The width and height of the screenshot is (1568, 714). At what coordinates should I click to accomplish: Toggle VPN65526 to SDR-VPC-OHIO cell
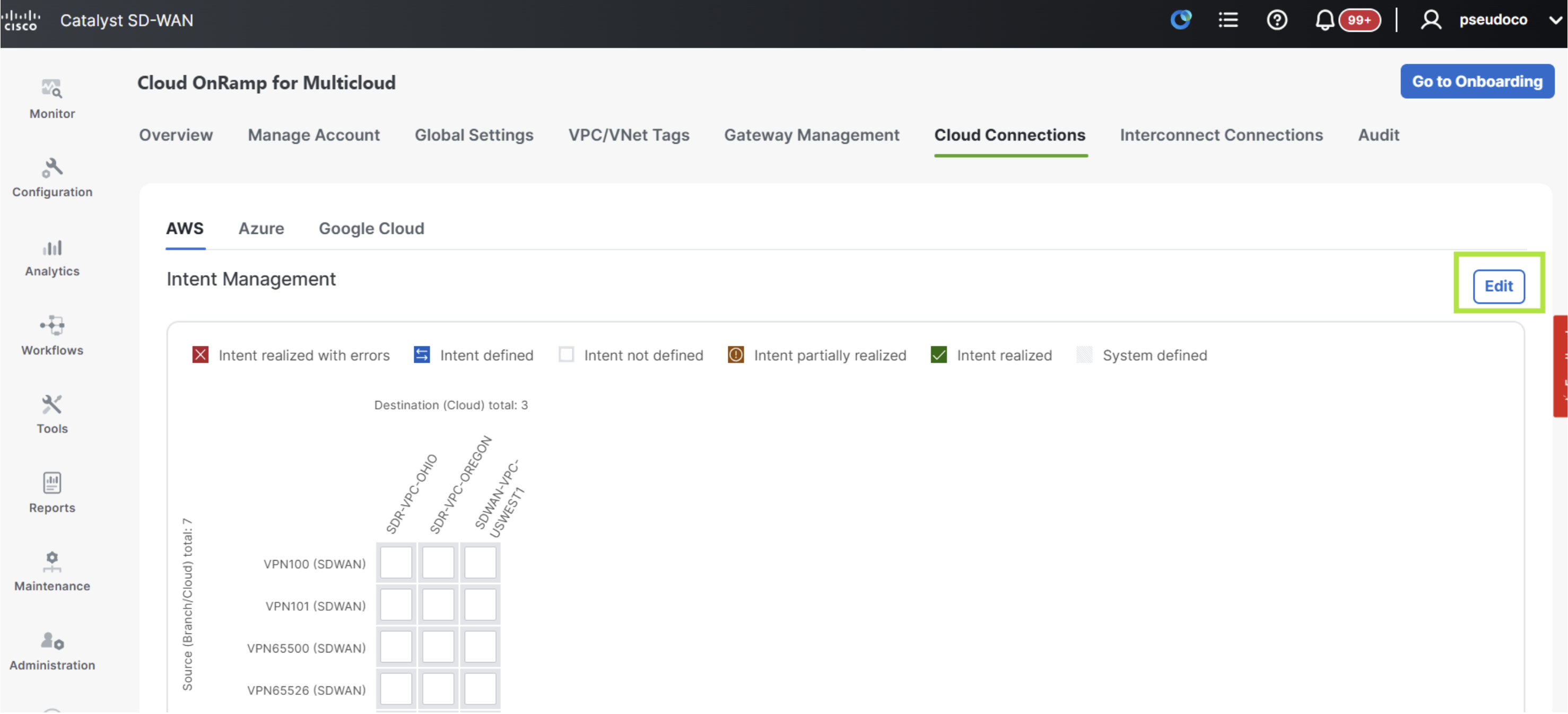click(x=396, y=689)
